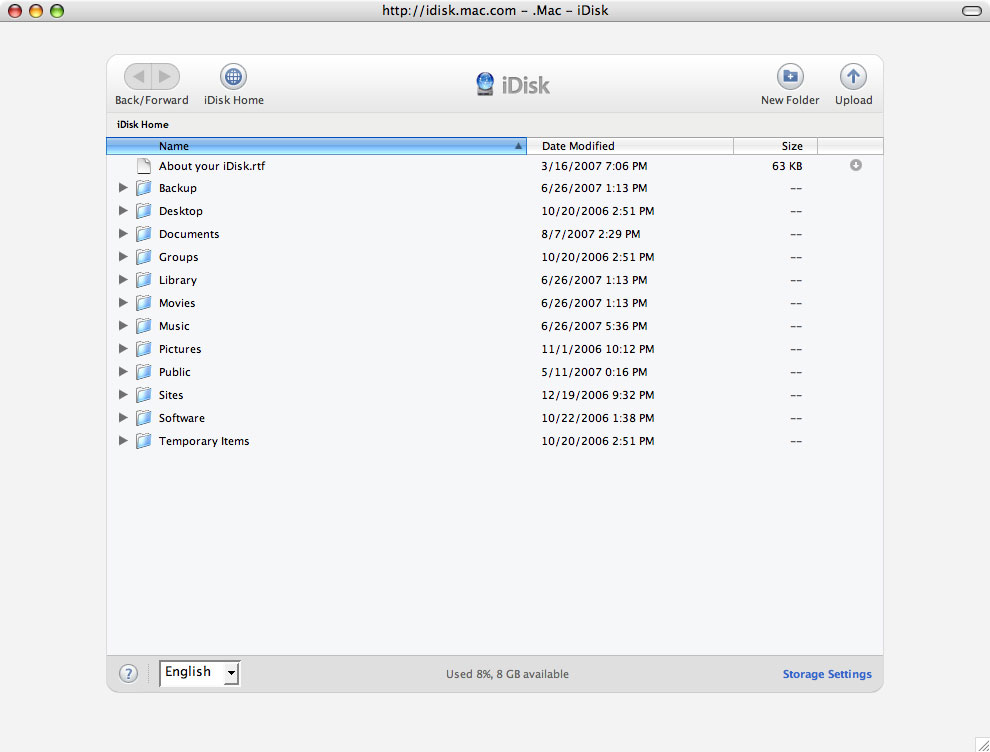The width and height of the screenshot is (990, 752).
Task: Click the Documents folder icon
Action: pos(144,234)
